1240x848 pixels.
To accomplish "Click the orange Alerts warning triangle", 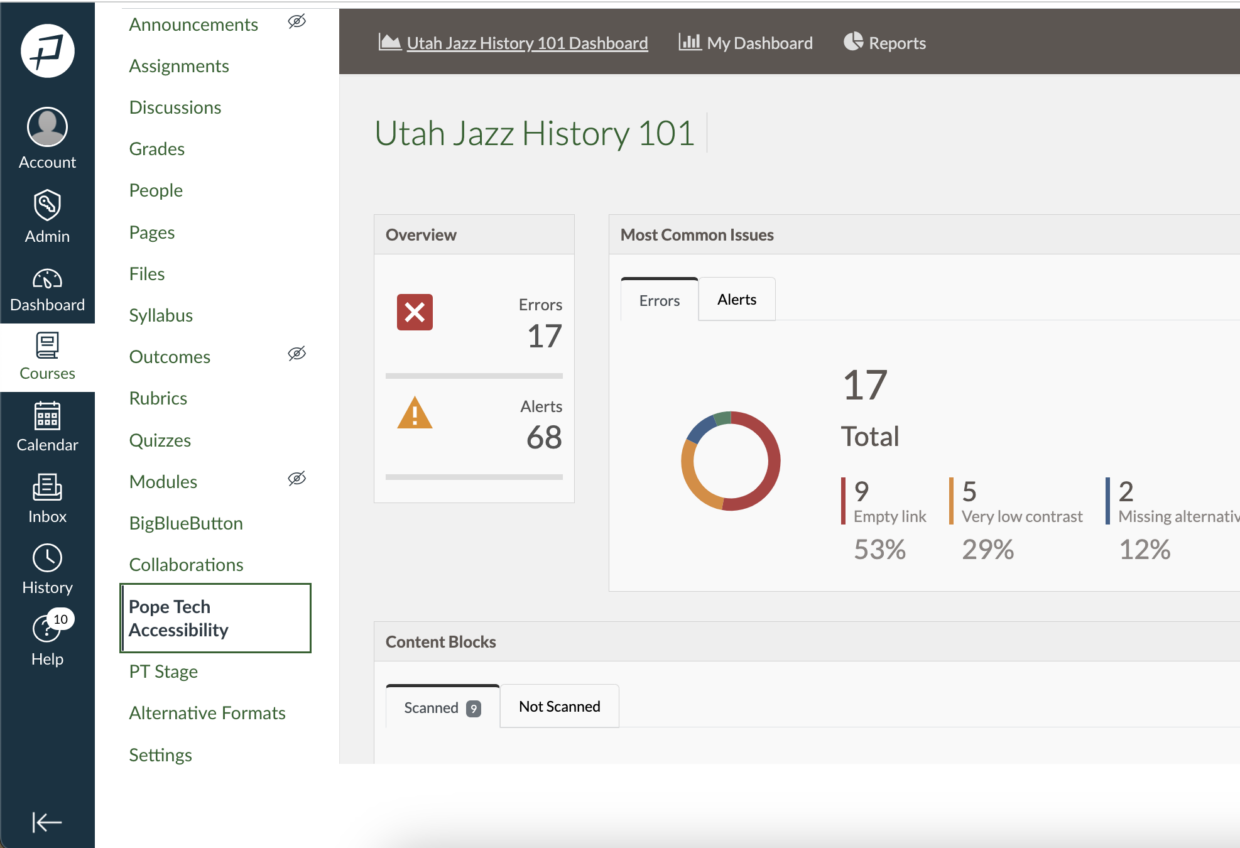I will point(415,413).
